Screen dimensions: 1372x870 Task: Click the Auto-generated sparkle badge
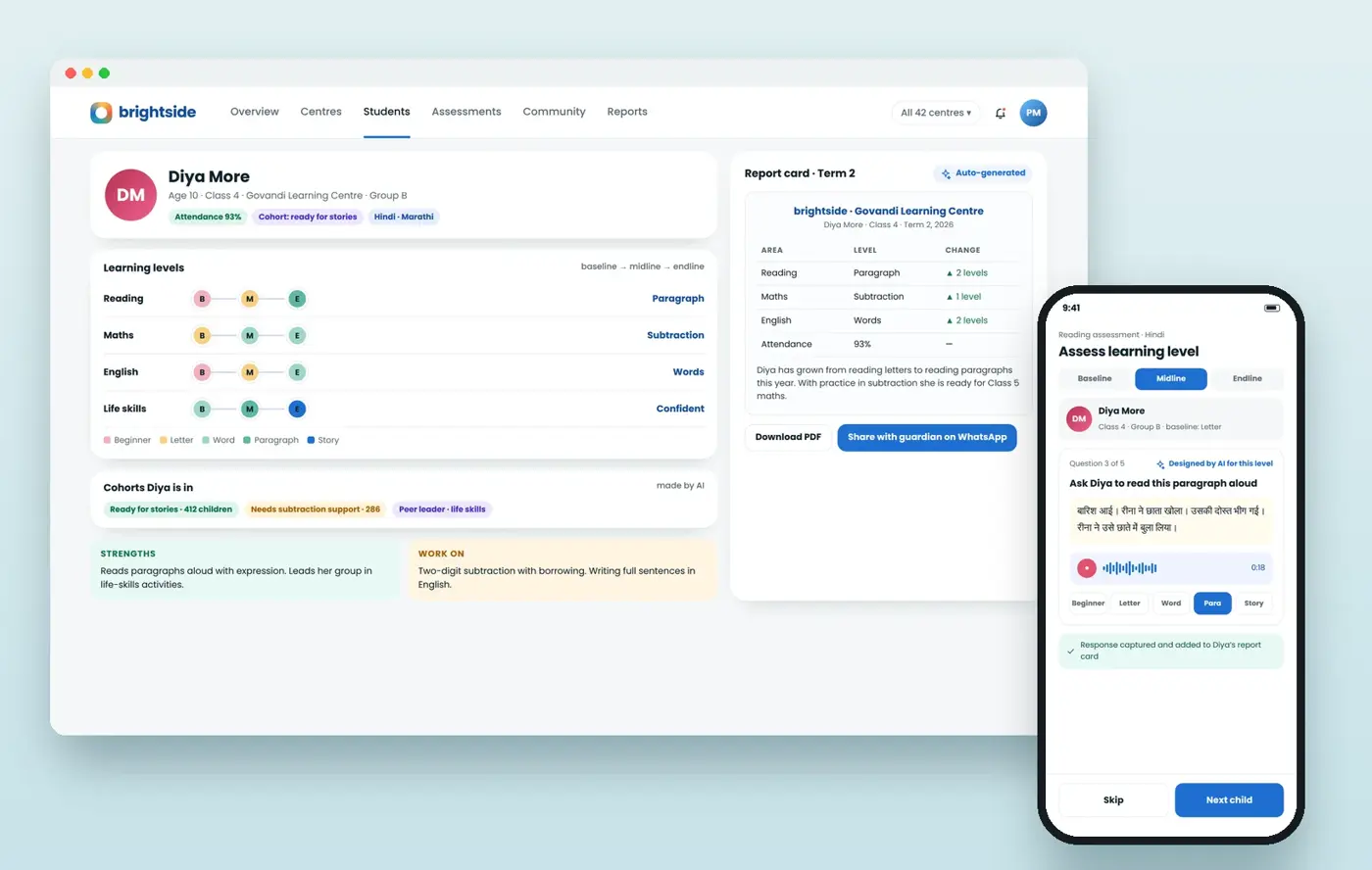tap(982, 173)
